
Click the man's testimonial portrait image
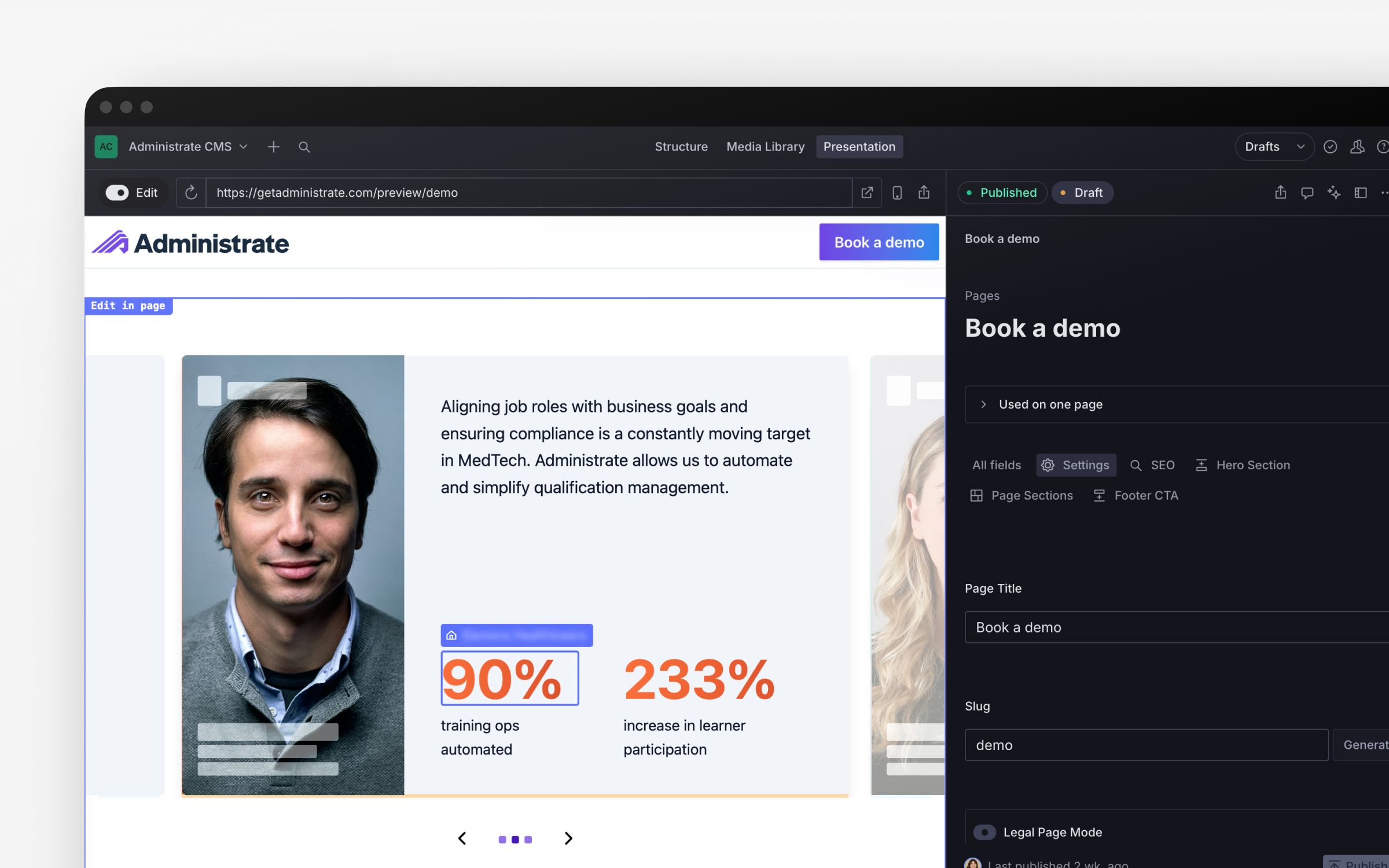coord(293,575)
